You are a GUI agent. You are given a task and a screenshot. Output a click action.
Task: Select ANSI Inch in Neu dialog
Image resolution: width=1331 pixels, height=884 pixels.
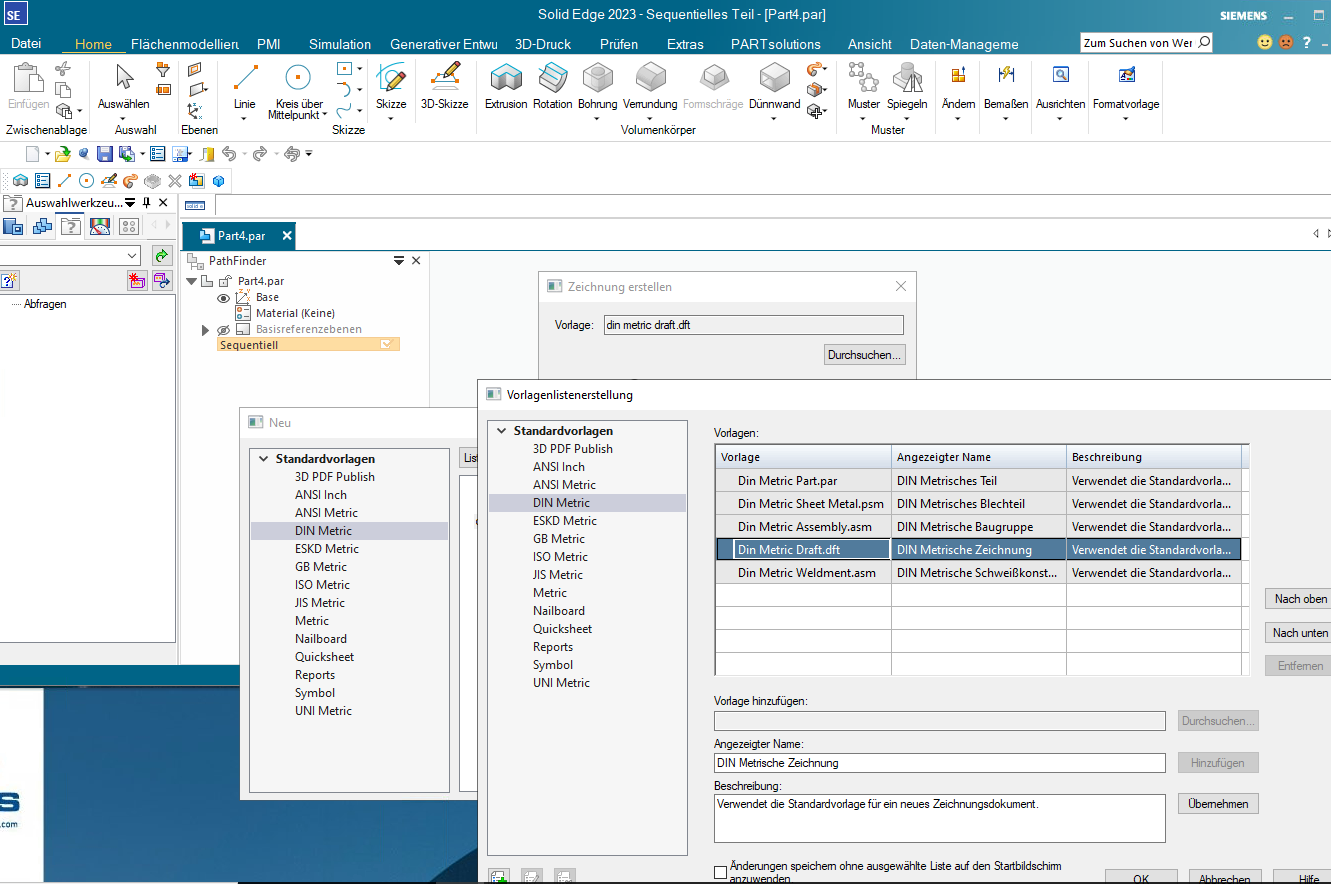point(321,495)
